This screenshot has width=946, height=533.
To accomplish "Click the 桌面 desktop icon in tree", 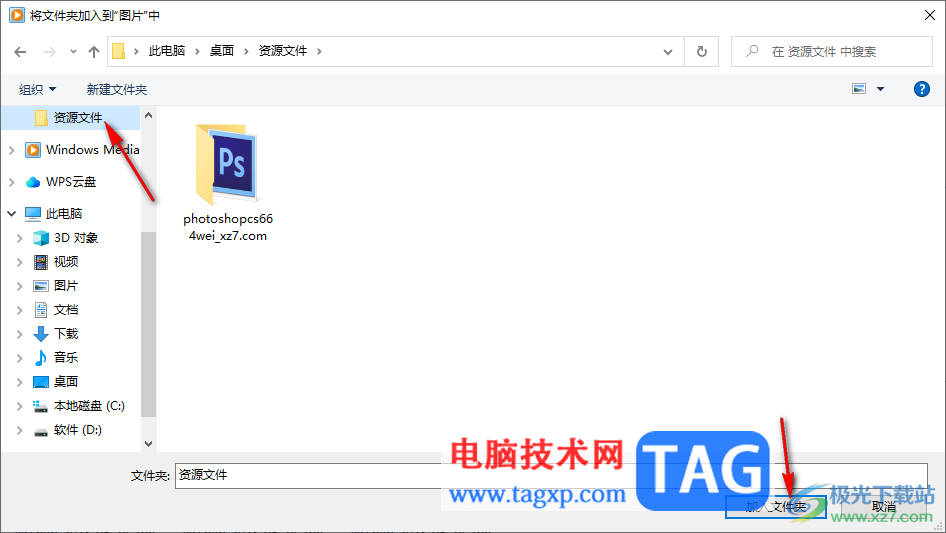I will pyautogui.click(x=40, y=382).
